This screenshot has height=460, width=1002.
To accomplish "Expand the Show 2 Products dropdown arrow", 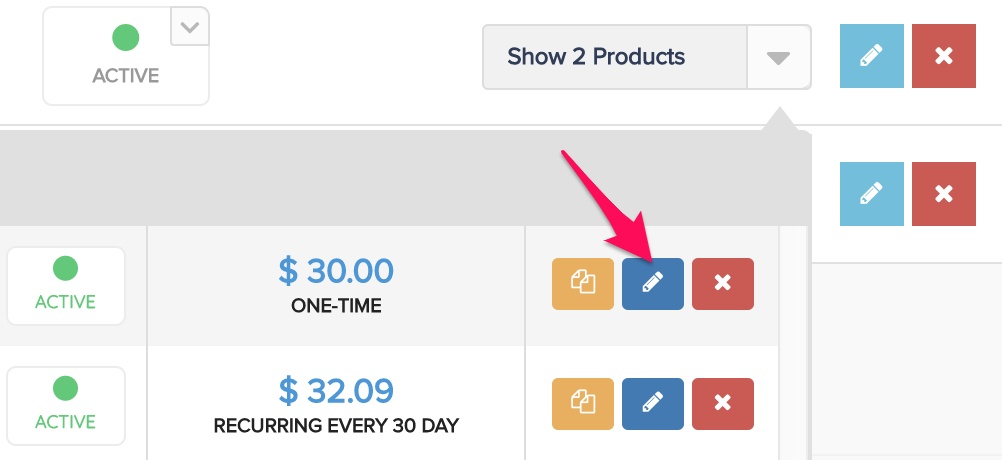I will [x=779, y=58].
